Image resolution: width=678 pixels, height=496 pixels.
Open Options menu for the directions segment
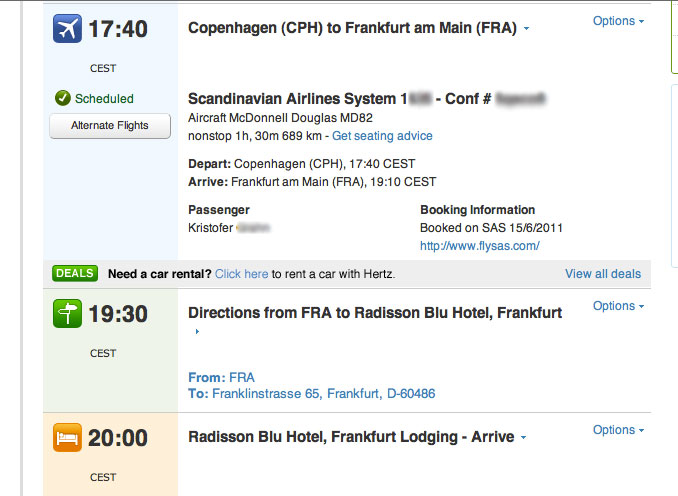[x=618, y=306]
